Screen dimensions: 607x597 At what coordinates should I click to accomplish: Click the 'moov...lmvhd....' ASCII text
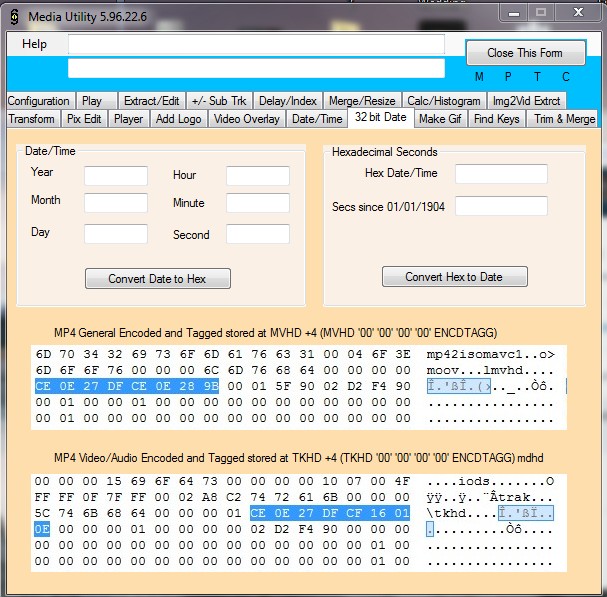click(x=490, y=371)
